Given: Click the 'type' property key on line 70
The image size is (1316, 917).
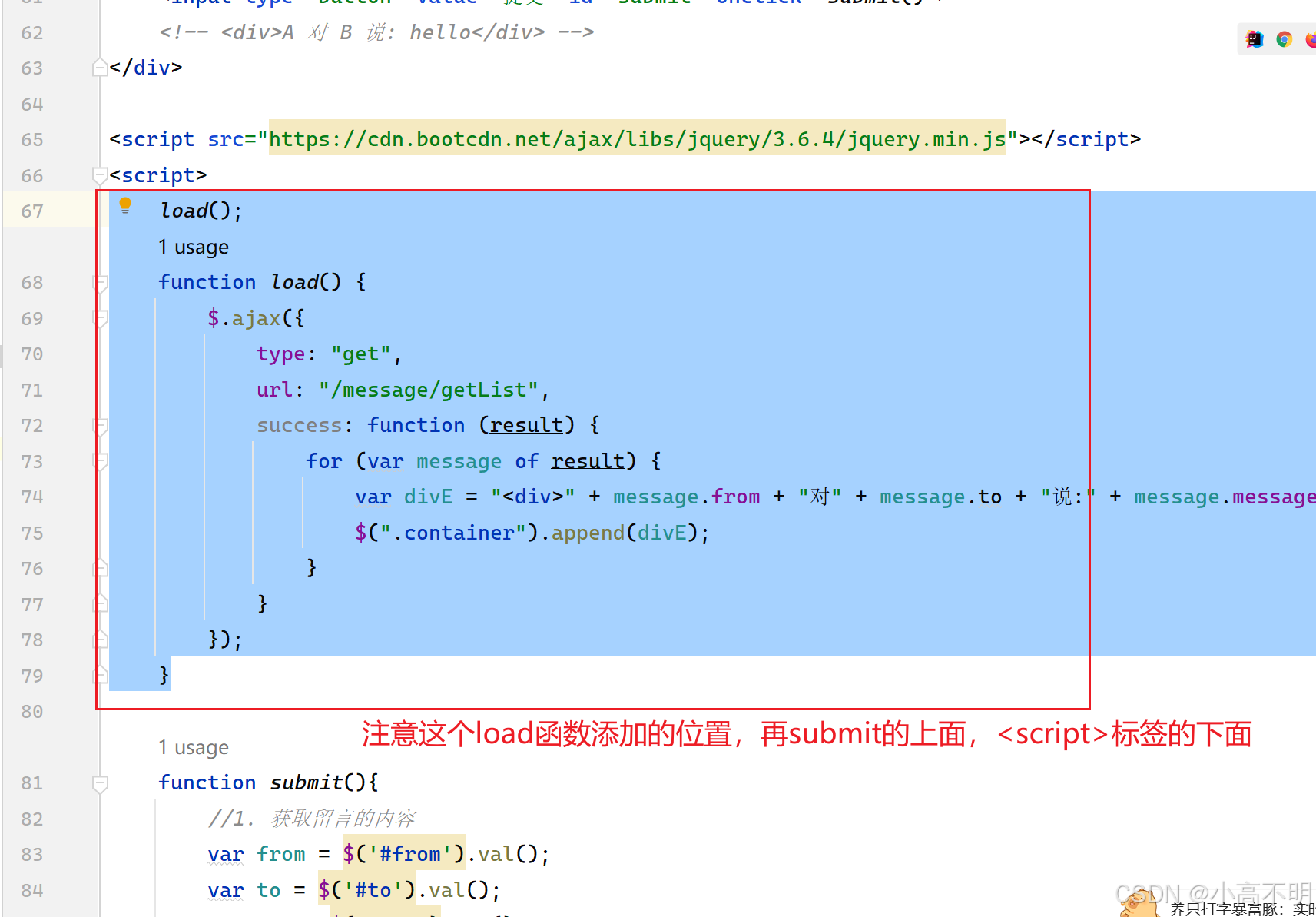Looking at the screenshot, I should click(281, 354).
